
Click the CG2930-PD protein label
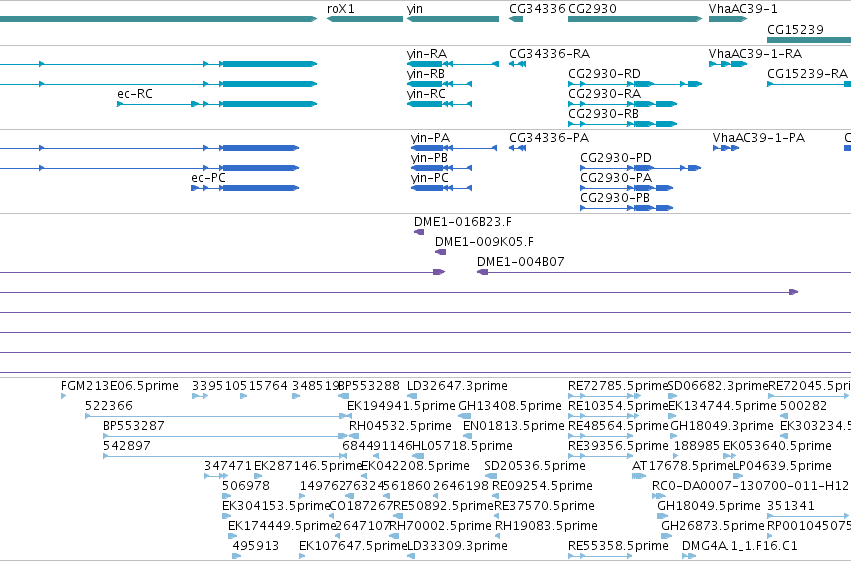click(x=616, y=158)
